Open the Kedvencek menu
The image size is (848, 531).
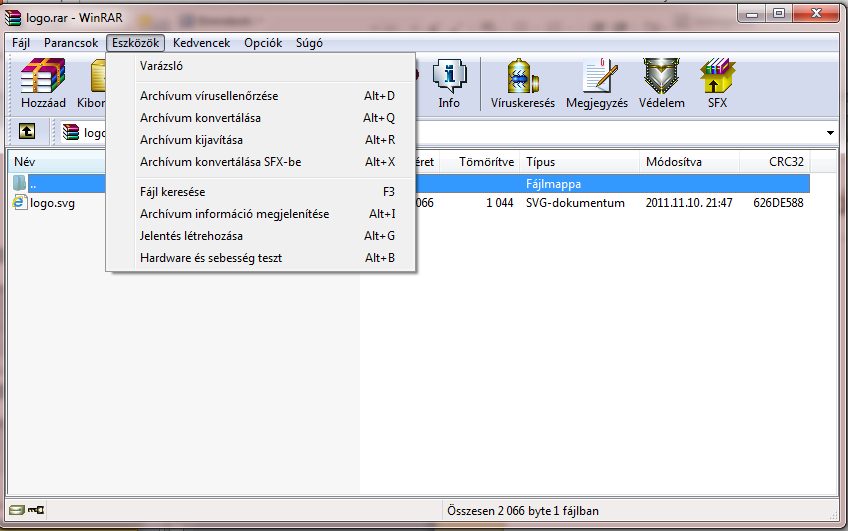pos(201,43)
